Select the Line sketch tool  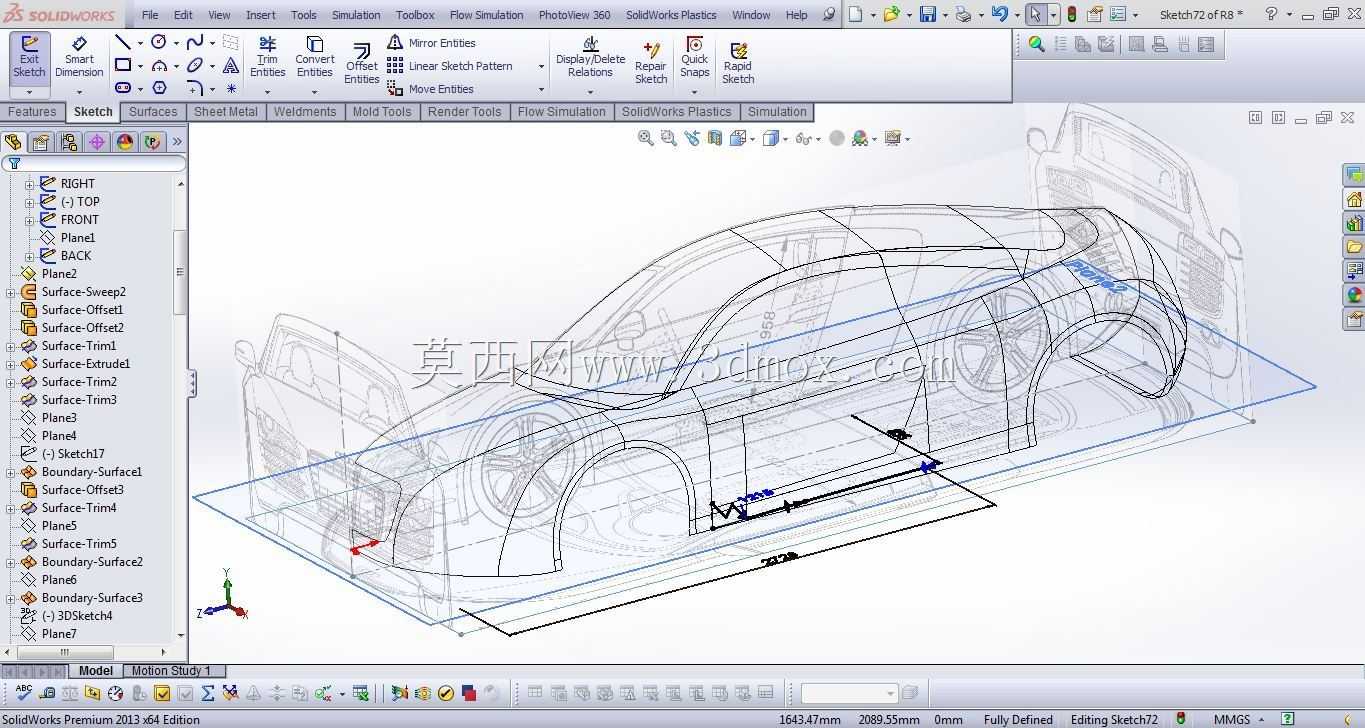tap(122, 42)
